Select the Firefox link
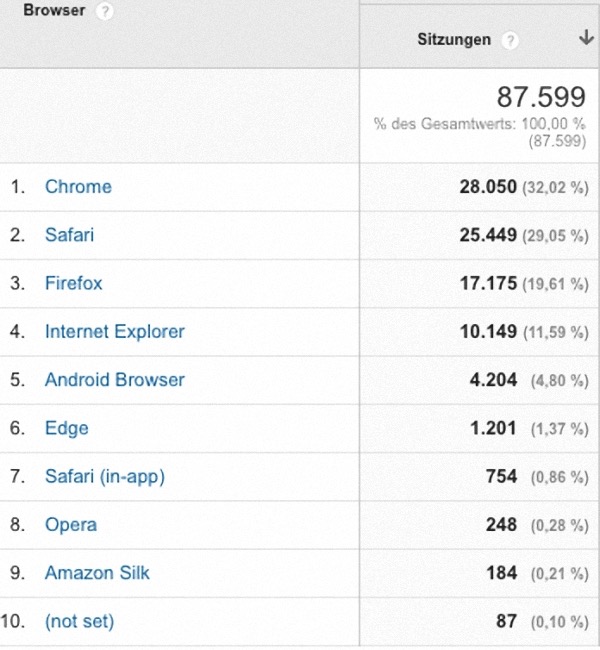The image size is (600, 650). point(73,284)
